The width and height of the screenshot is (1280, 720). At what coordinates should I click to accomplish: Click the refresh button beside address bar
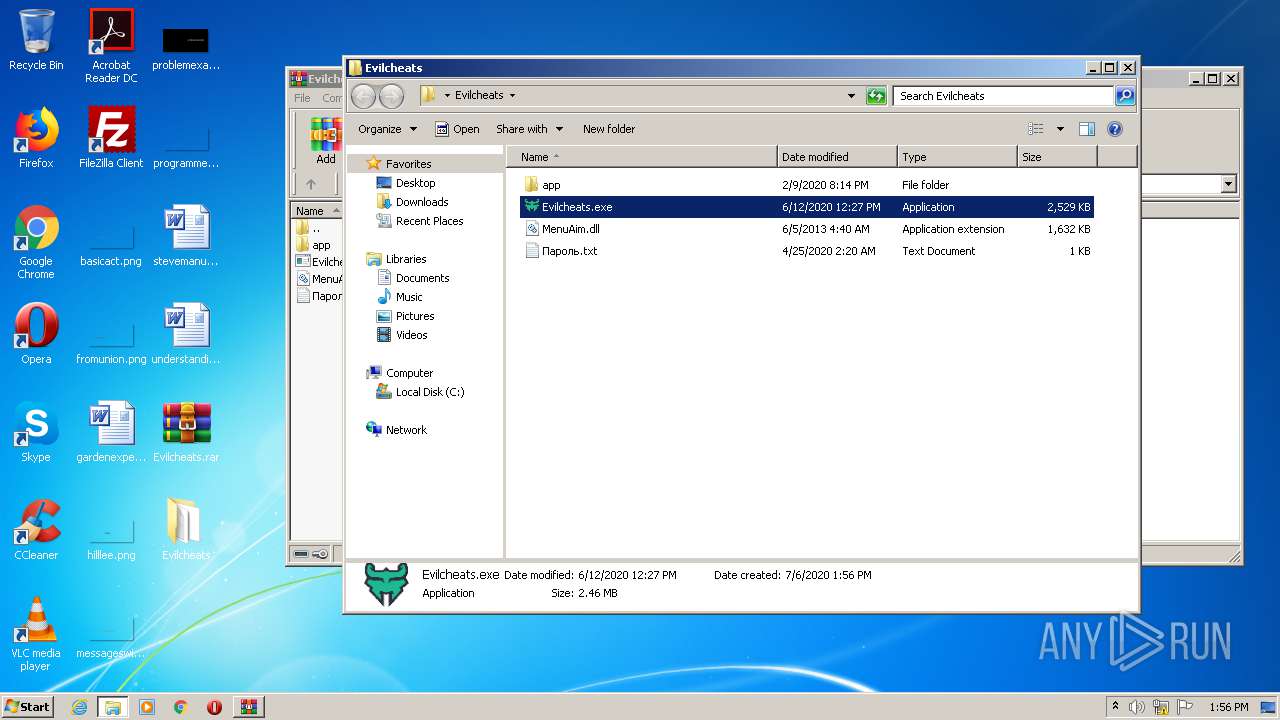tap(876, 96)
